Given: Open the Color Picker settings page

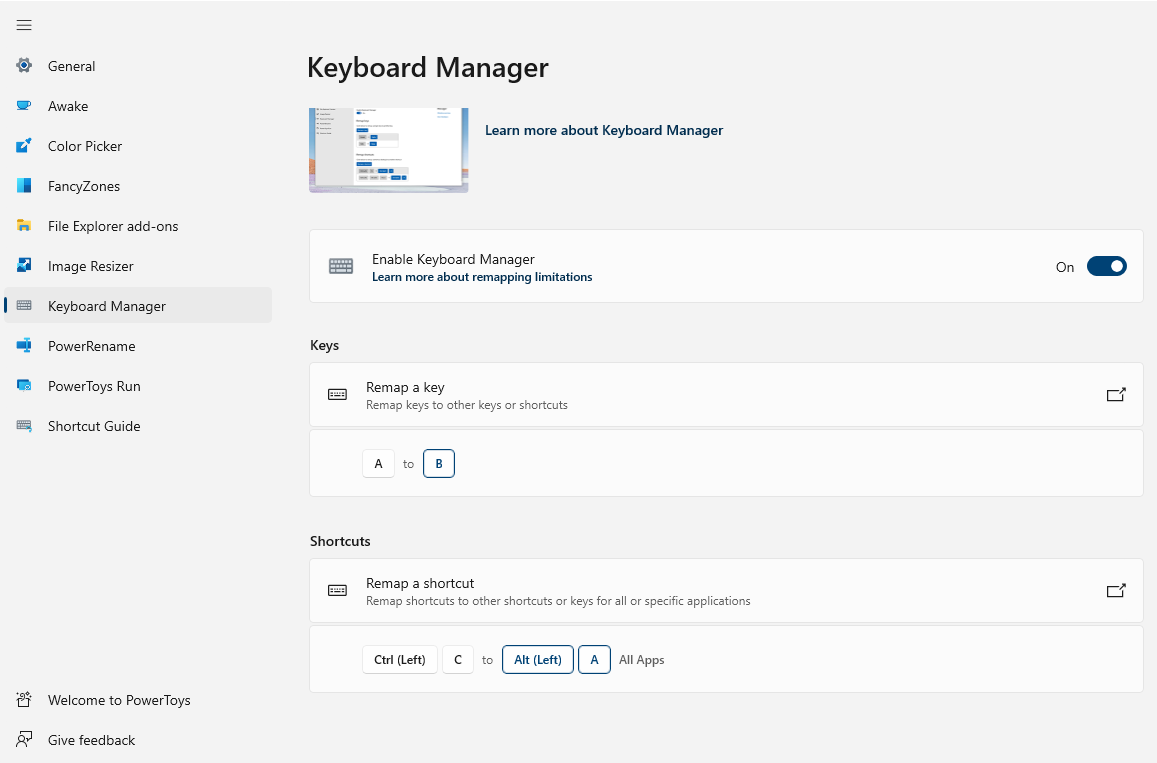Looking at the screenshot, I should coord(24,146).
